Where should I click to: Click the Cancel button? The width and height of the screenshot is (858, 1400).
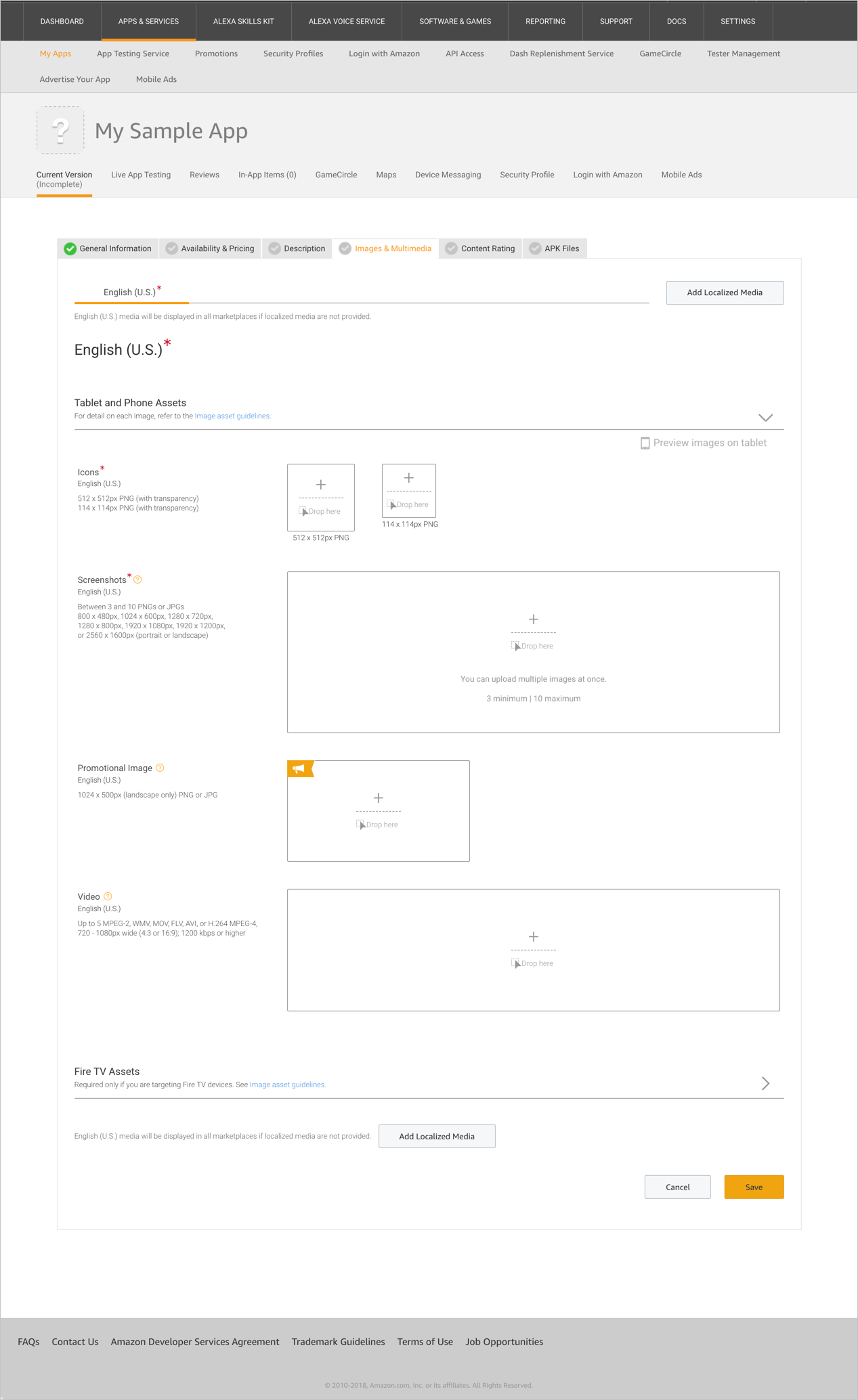(677, 1187)
